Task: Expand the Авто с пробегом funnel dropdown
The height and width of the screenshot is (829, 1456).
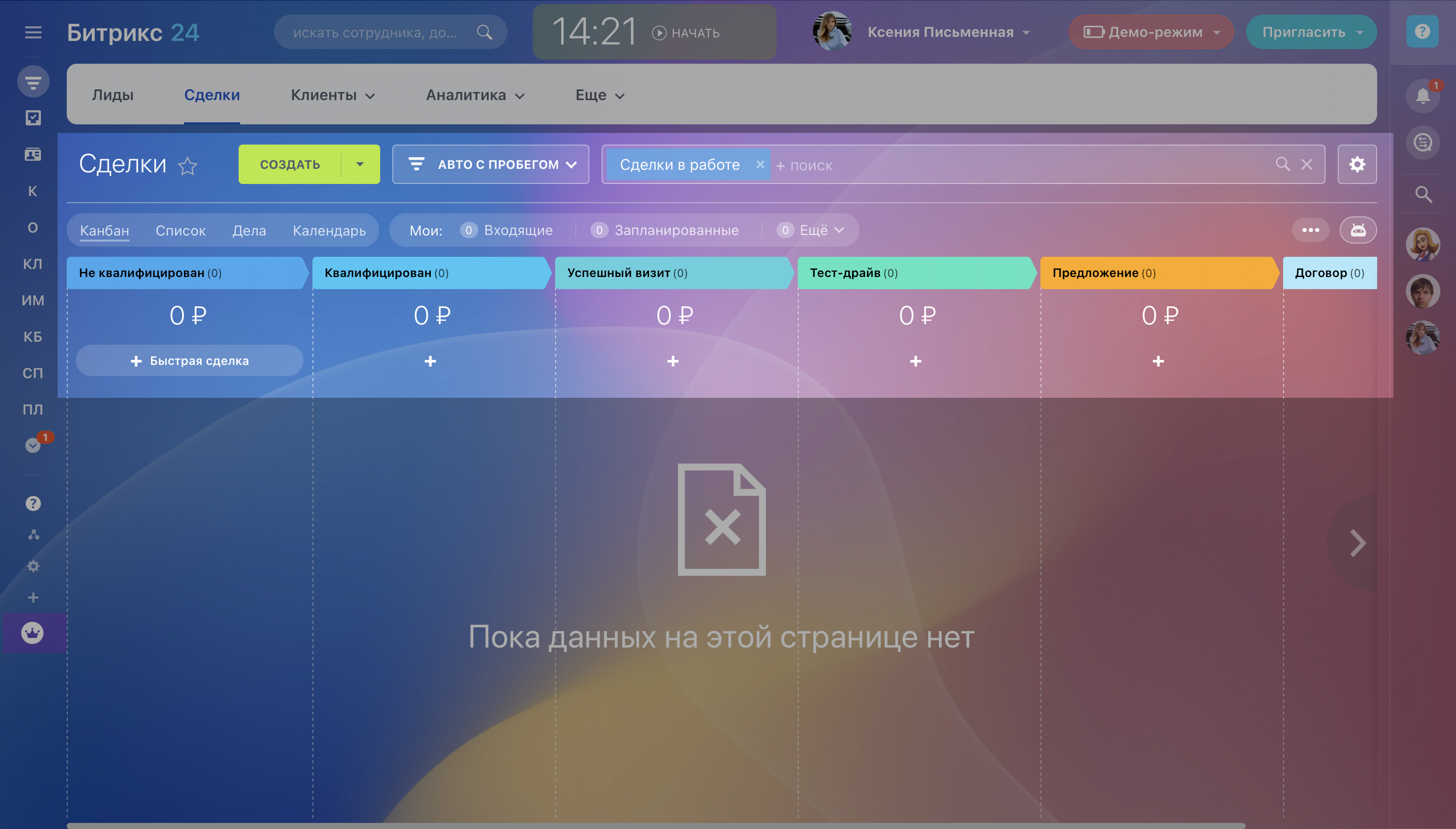Action: pos(491,165)
